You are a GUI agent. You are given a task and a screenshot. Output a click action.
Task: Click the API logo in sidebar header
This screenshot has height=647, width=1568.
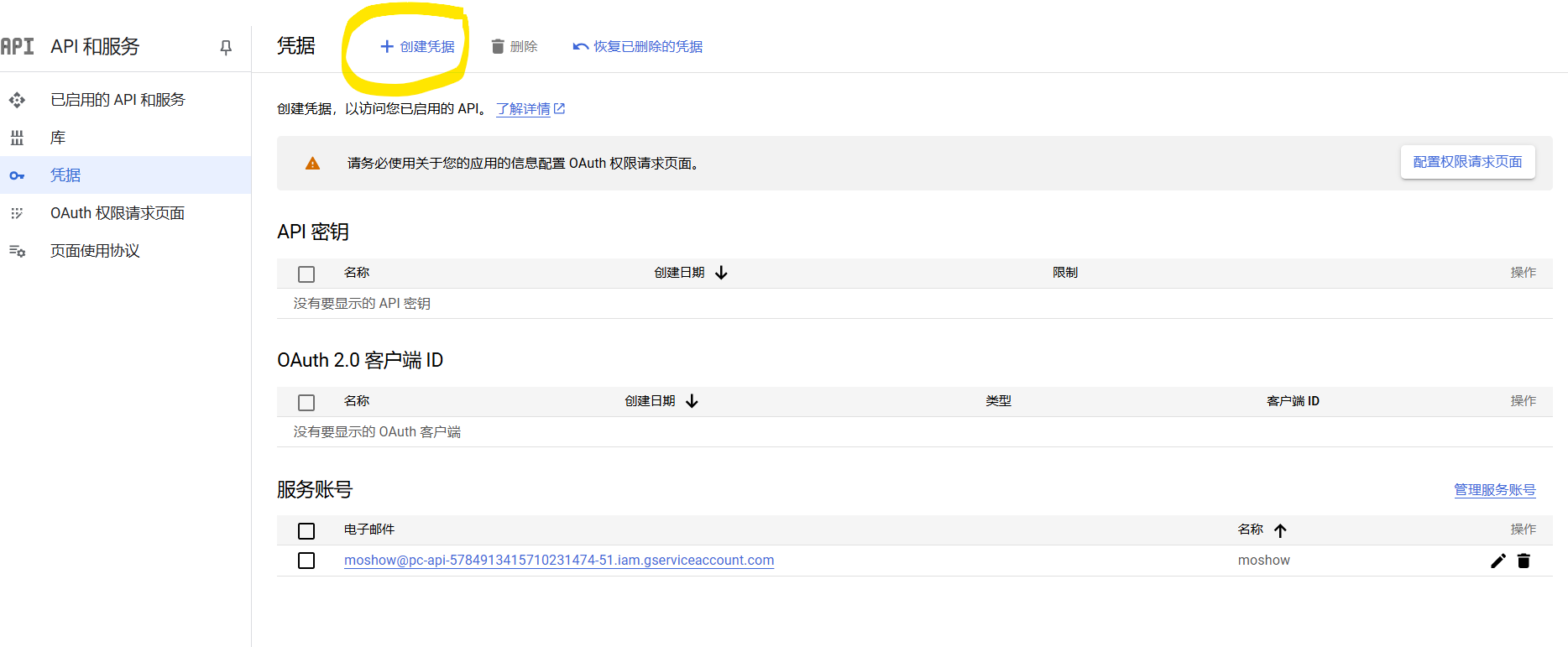click(18, 46)
